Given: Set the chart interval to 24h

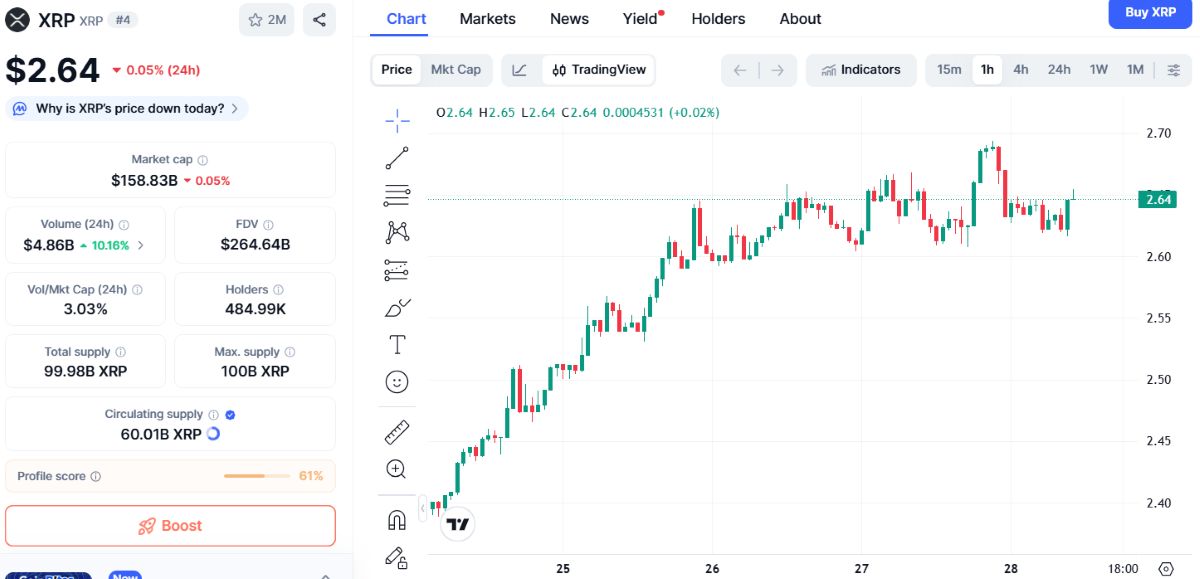Looking at the screenshot, I should (1059, 70).
